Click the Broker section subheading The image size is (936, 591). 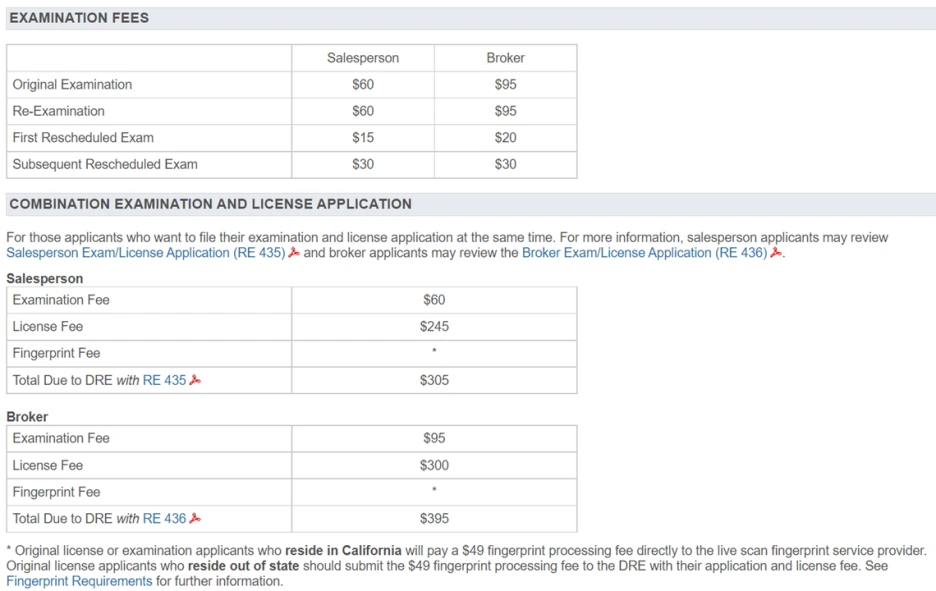click(27, 417)
